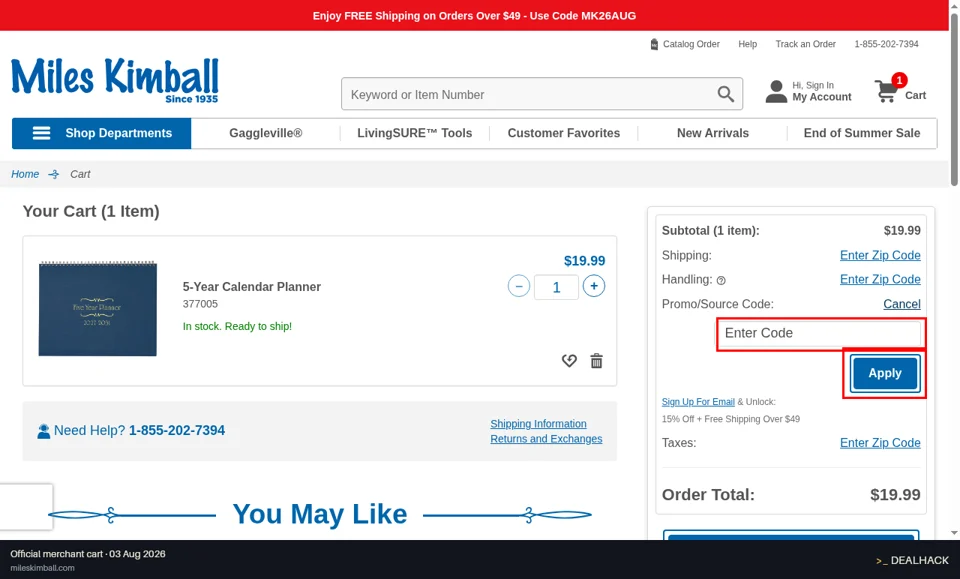Screen dimensions: 960x579
Task: Open Customer Favorites section
Action: [x=563, y=133]
